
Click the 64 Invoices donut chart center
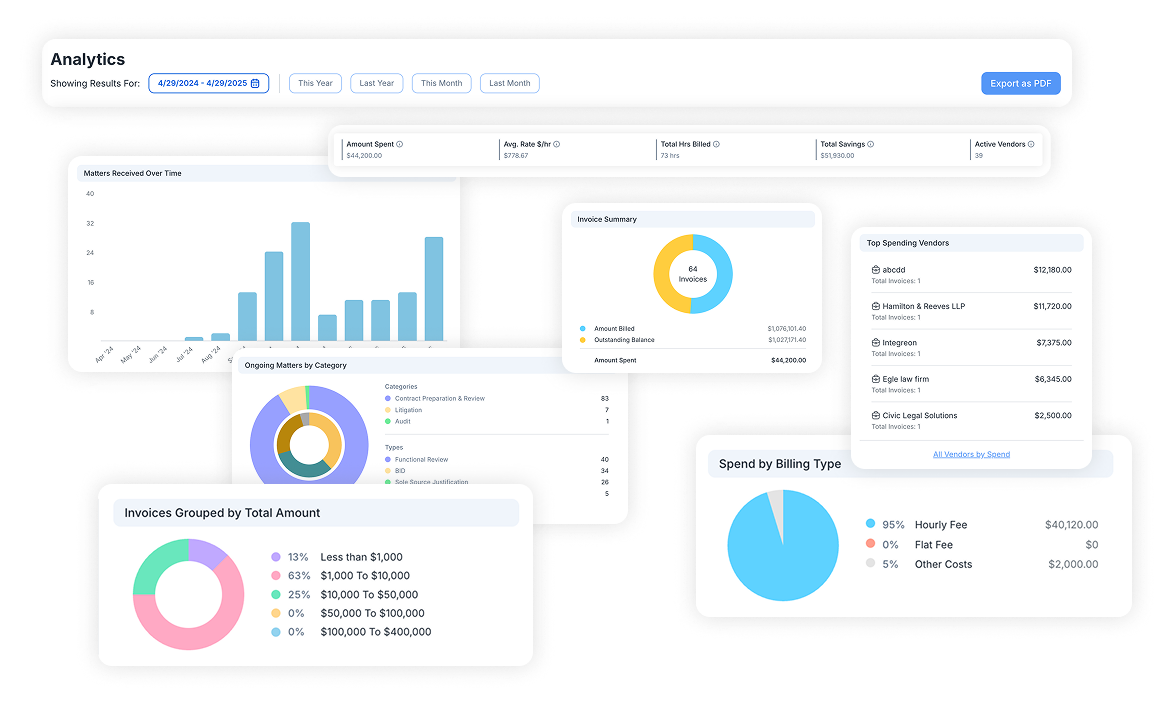692,274
